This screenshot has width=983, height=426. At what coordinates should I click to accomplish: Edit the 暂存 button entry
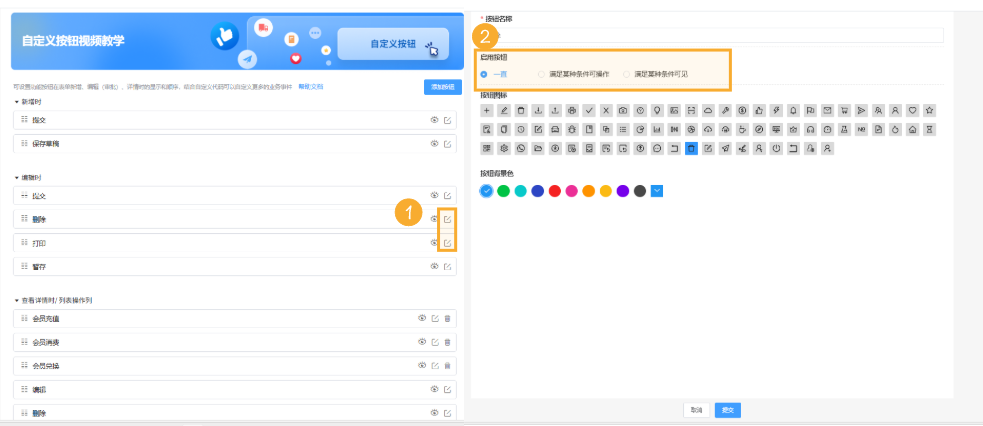pyautogui.click(x=448, y=266)
